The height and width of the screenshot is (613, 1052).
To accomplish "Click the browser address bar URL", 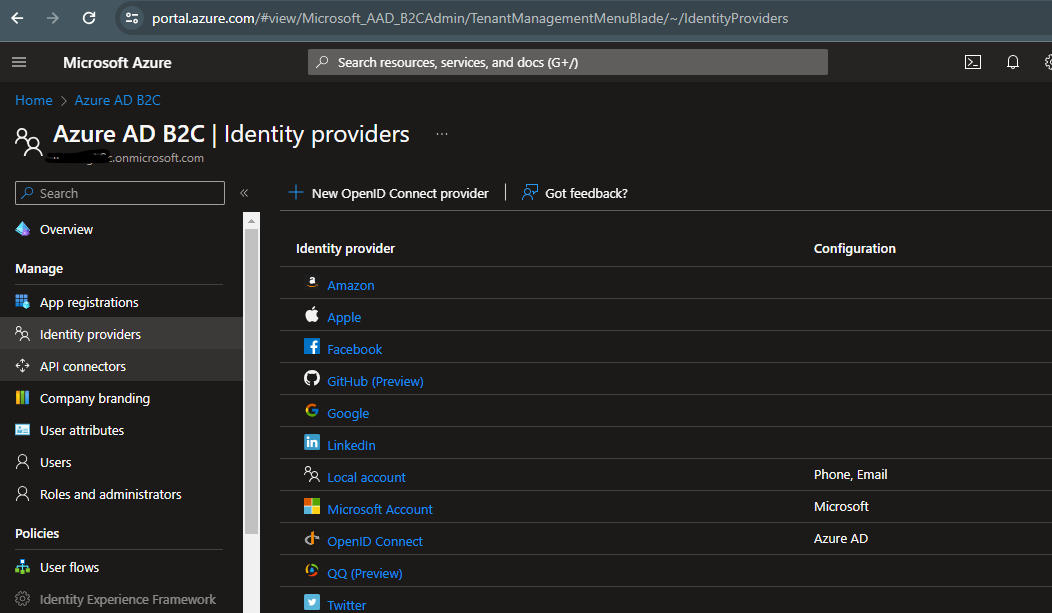I will pyautogui.click(x=470, y=18).
